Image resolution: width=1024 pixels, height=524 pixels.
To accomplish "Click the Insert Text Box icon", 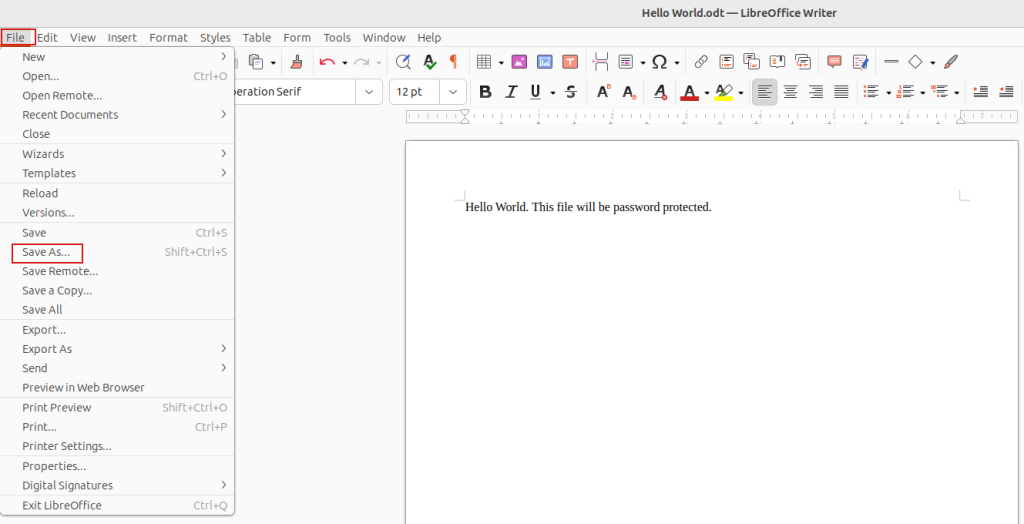I will (570, 62).
